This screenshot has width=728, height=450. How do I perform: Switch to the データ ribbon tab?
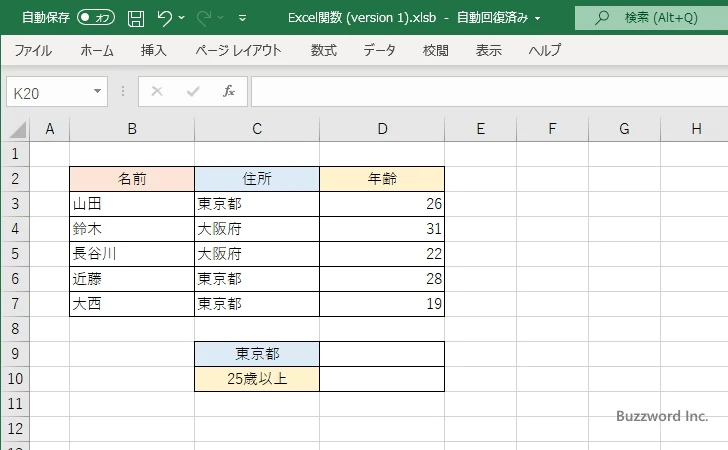point(379,50)
